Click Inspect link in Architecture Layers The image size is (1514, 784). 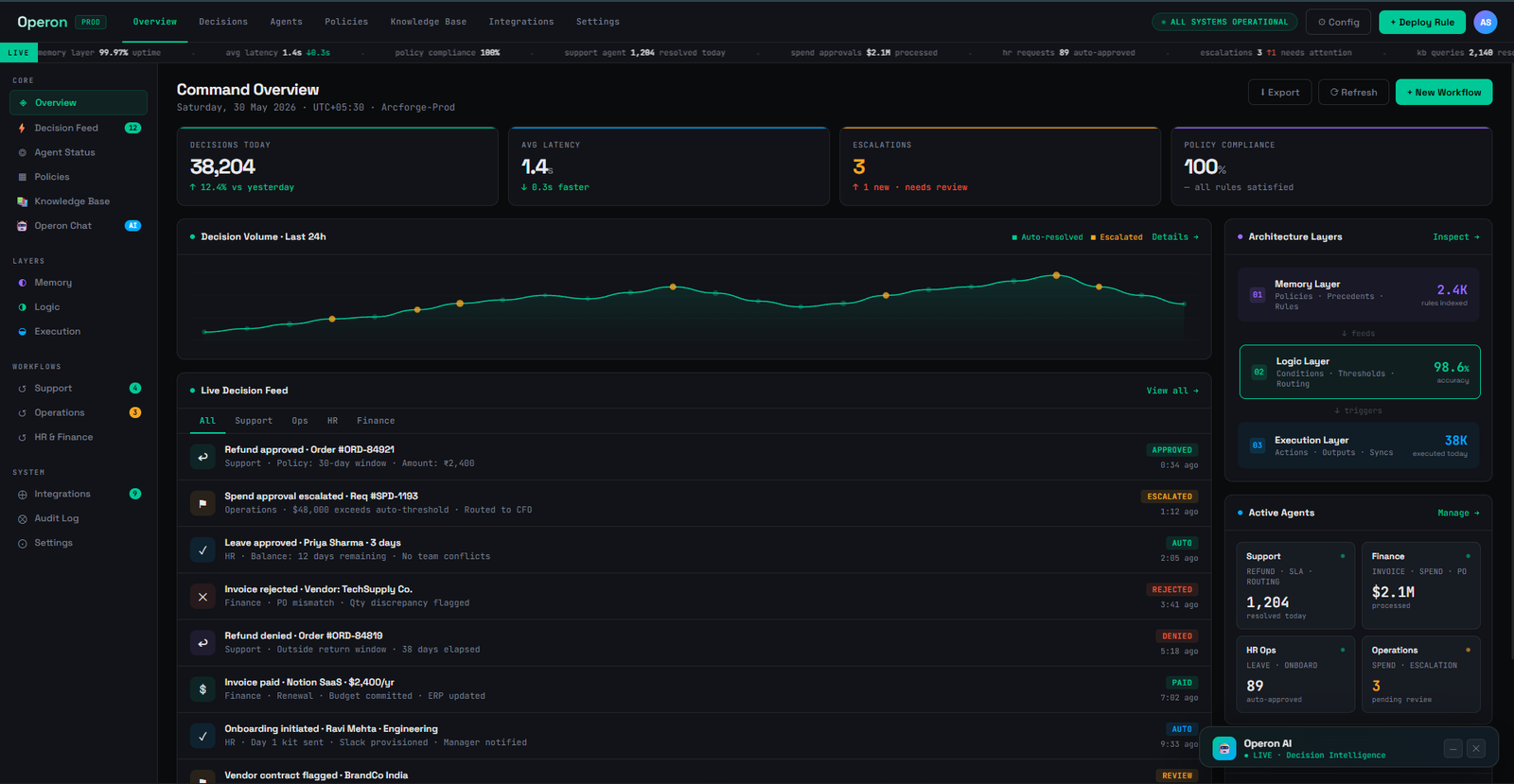(x=1456, y=237)
